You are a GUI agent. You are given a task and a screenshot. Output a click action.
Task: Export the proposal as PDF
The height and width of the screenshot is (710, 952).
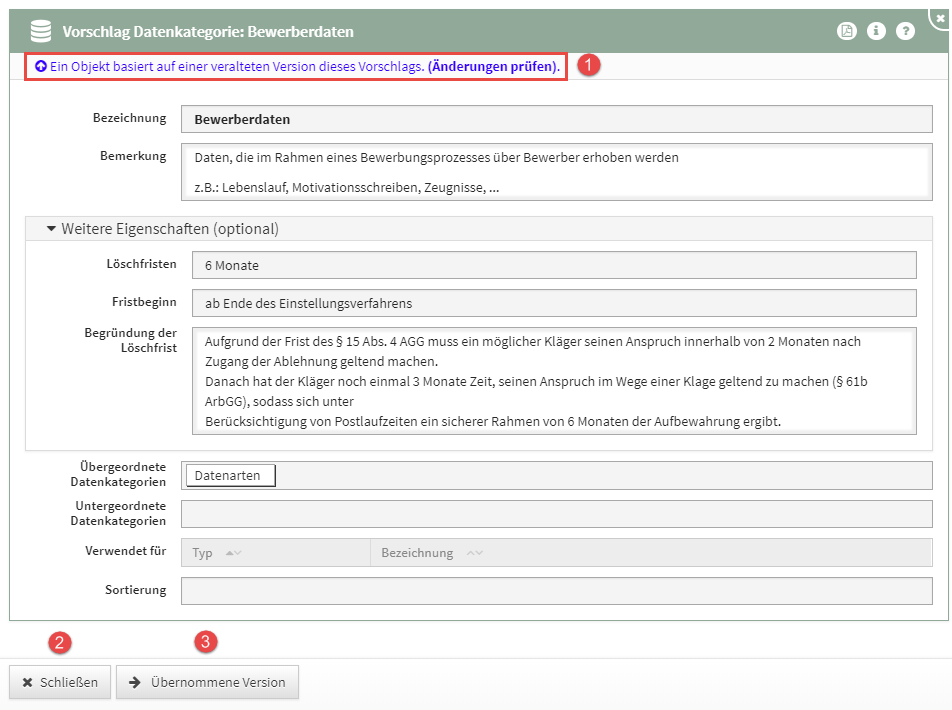pos(847,31)
